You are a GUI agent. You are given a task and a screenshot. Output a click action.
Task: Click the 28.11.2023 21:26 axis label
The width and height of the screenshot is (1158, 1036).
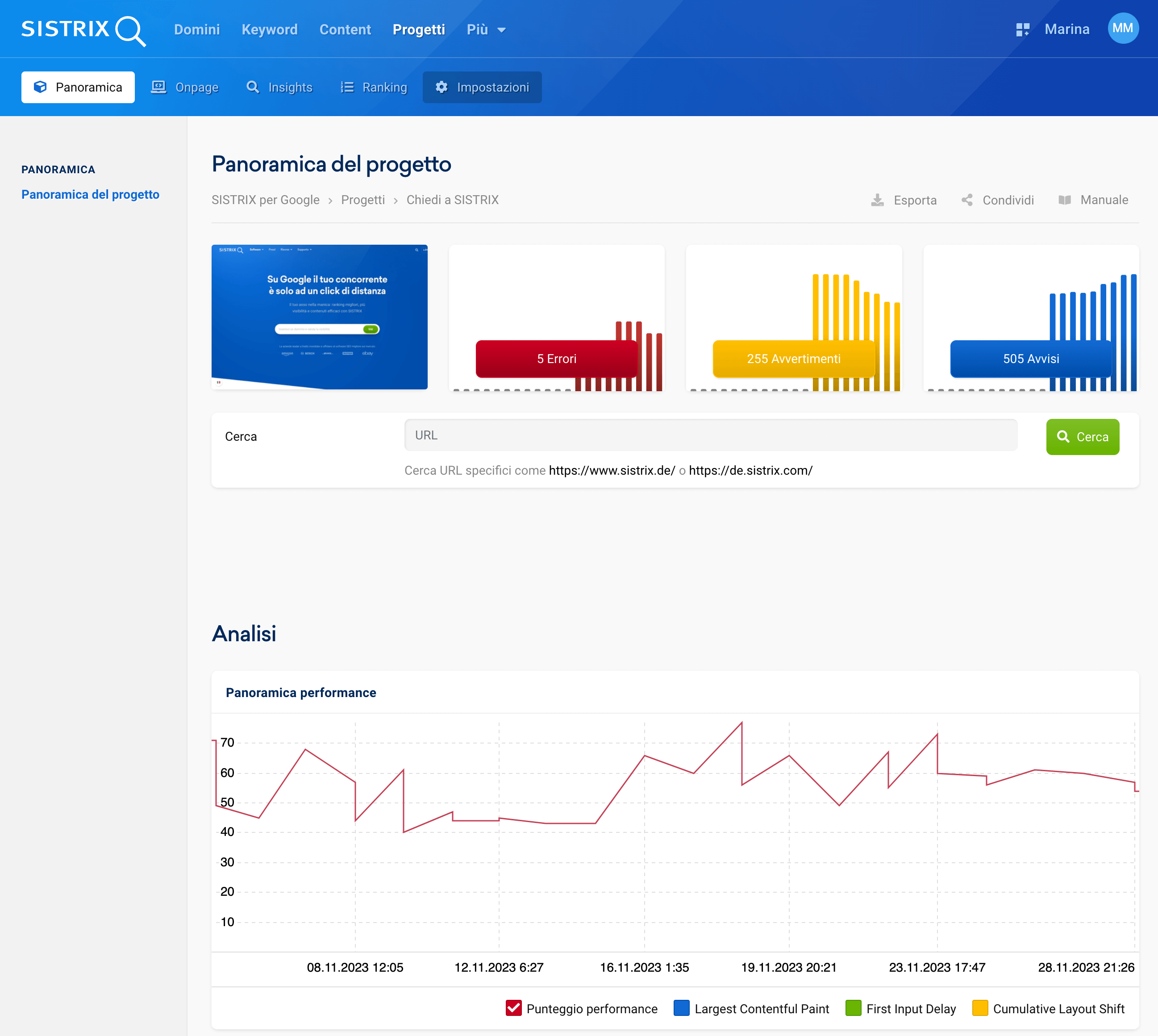click(1086, 967)
